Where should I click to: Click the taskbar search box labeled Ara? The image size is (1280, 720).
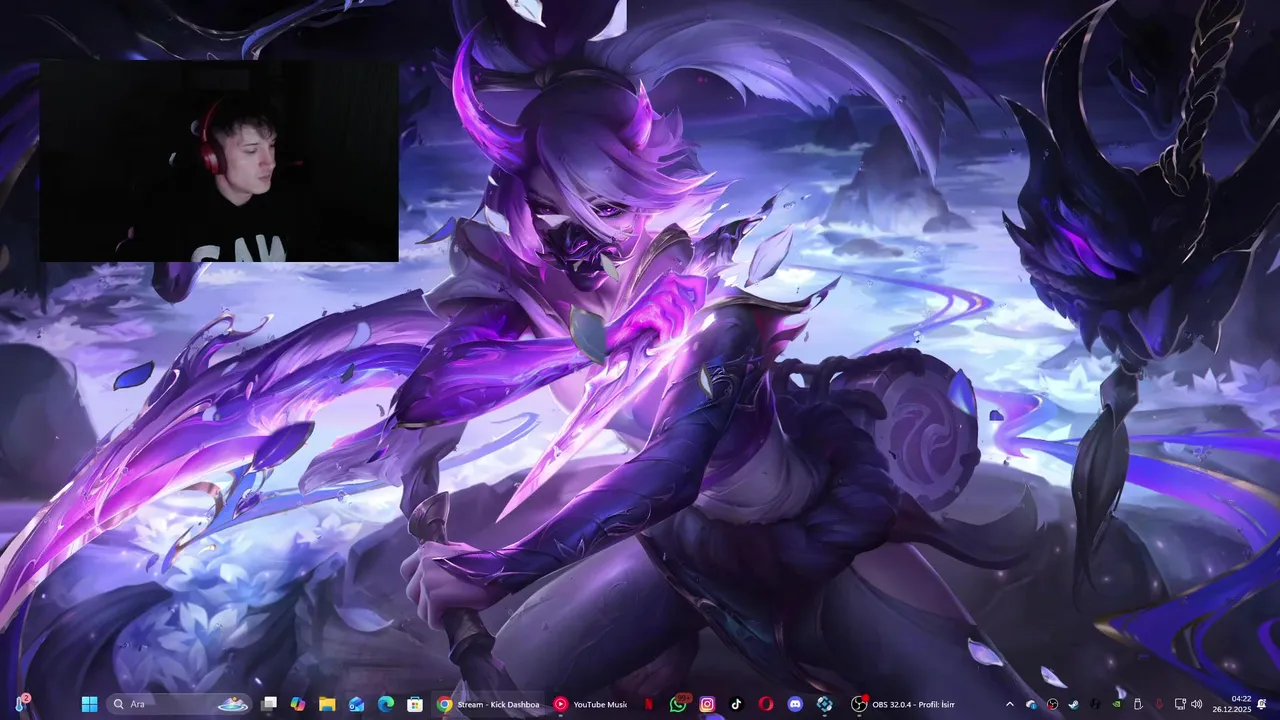179,704
